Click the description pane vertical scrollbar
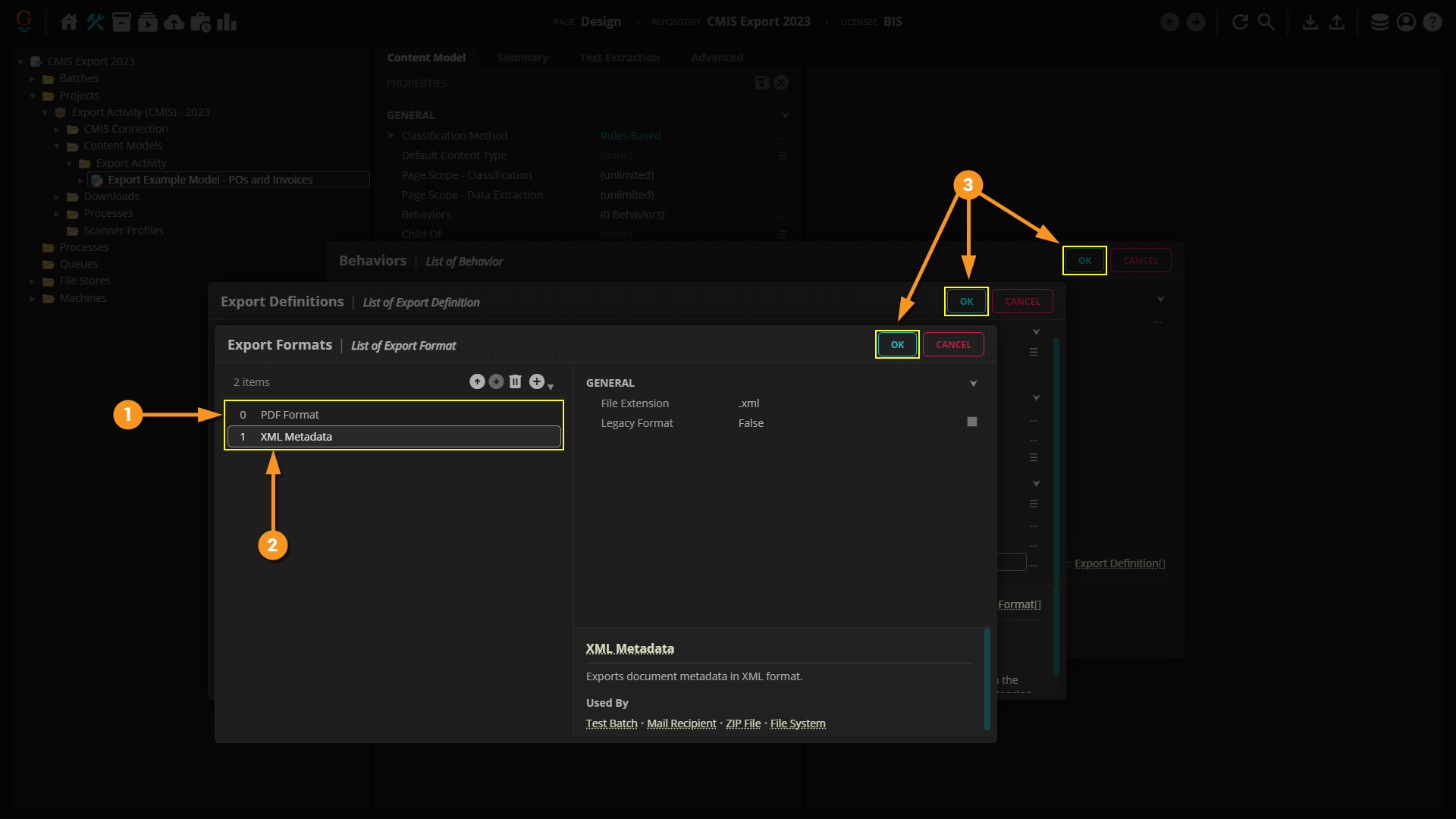 coord(987,679)
